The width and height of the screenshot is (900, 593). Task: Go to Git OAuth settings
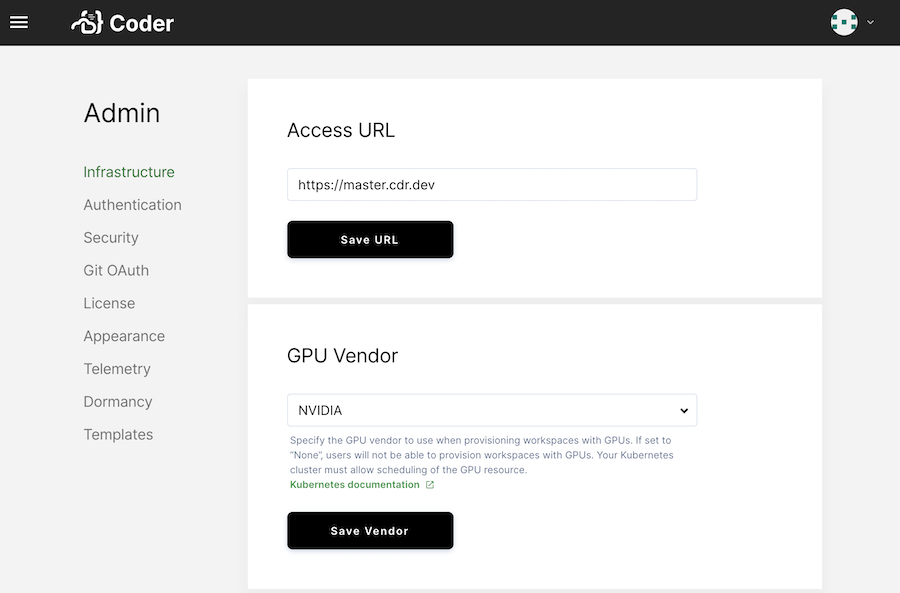tap(116, 270)
